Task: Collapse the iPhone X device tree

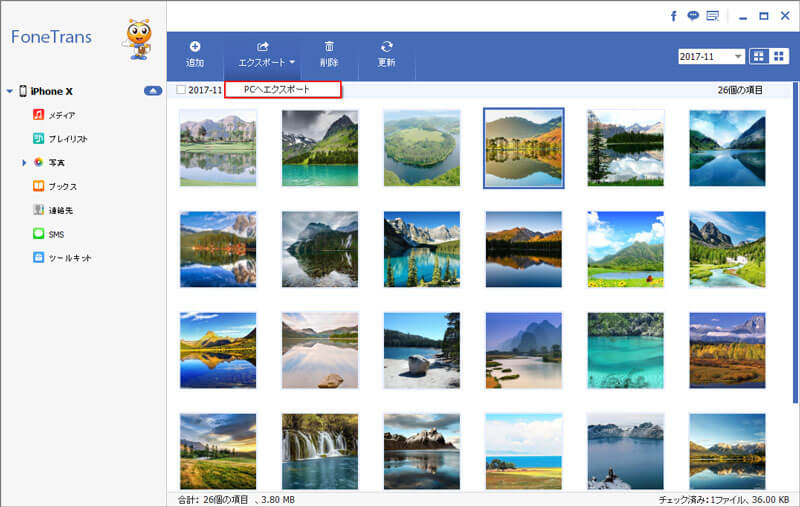Action: click(9, 92)
